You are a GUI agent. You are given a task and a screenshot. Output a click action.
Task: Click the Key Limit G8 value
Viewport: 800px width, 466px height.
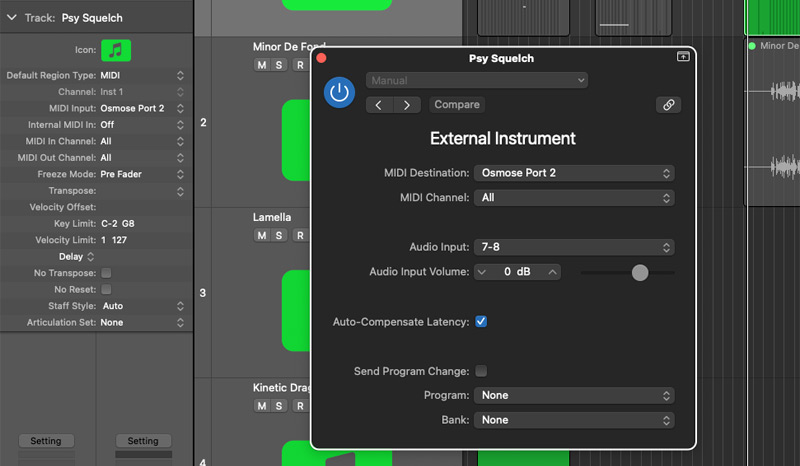[128, 224]
